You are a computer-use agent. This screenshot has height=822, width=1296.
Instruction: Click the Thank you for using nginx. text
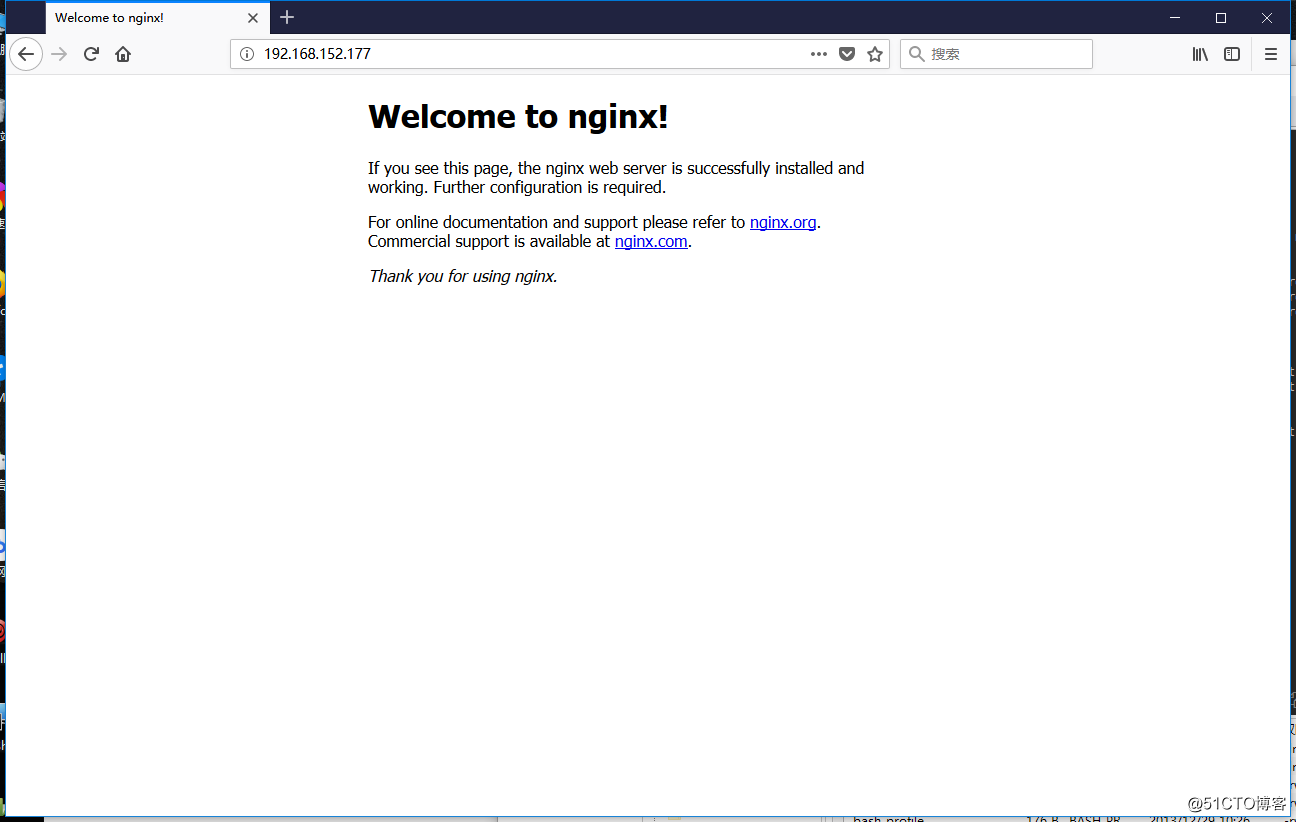click(x=463, y=276)
